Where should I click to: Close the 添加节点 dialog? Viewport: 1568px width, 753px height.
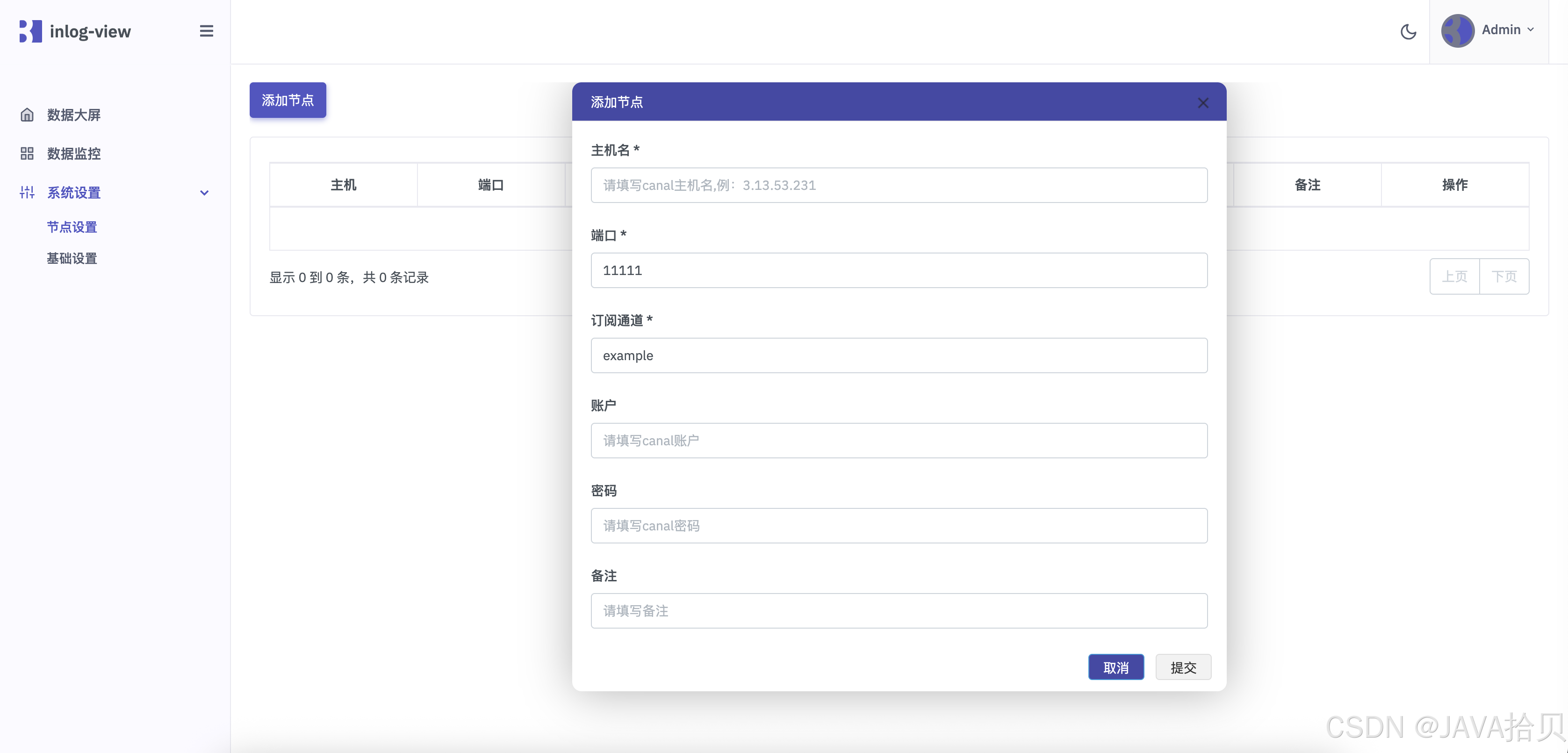click(x=1203, y=103)
